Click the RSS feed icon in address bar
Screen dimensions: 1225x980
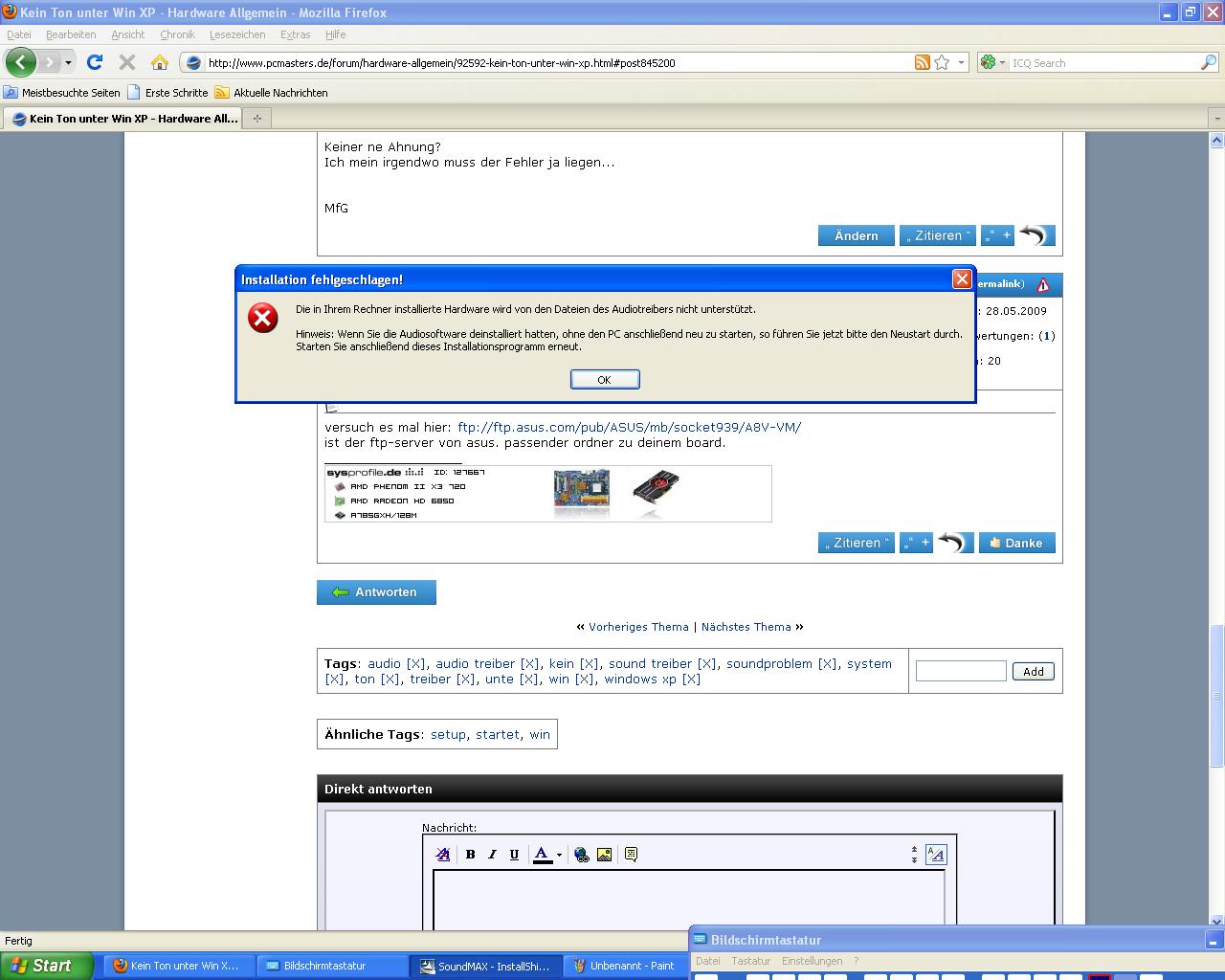[x=922, y=62]
